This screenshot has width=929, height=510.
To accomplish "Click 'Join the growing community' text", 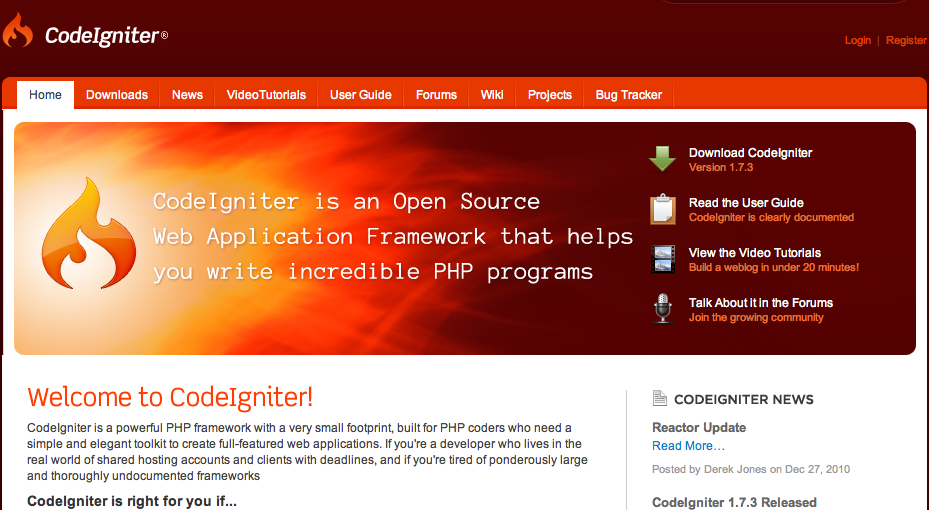I will (756, 317).
